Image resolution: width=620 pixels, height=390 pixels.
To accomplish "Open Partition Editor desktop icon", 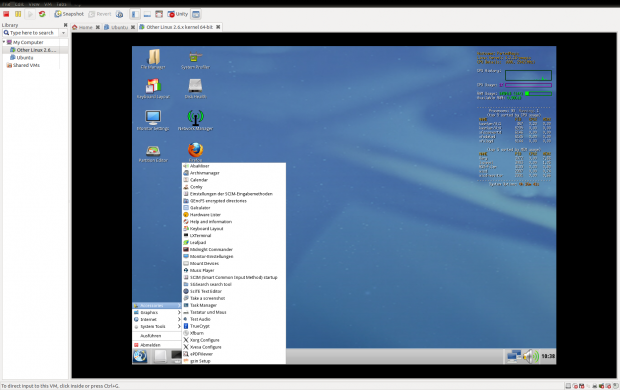I will point(153,153).
